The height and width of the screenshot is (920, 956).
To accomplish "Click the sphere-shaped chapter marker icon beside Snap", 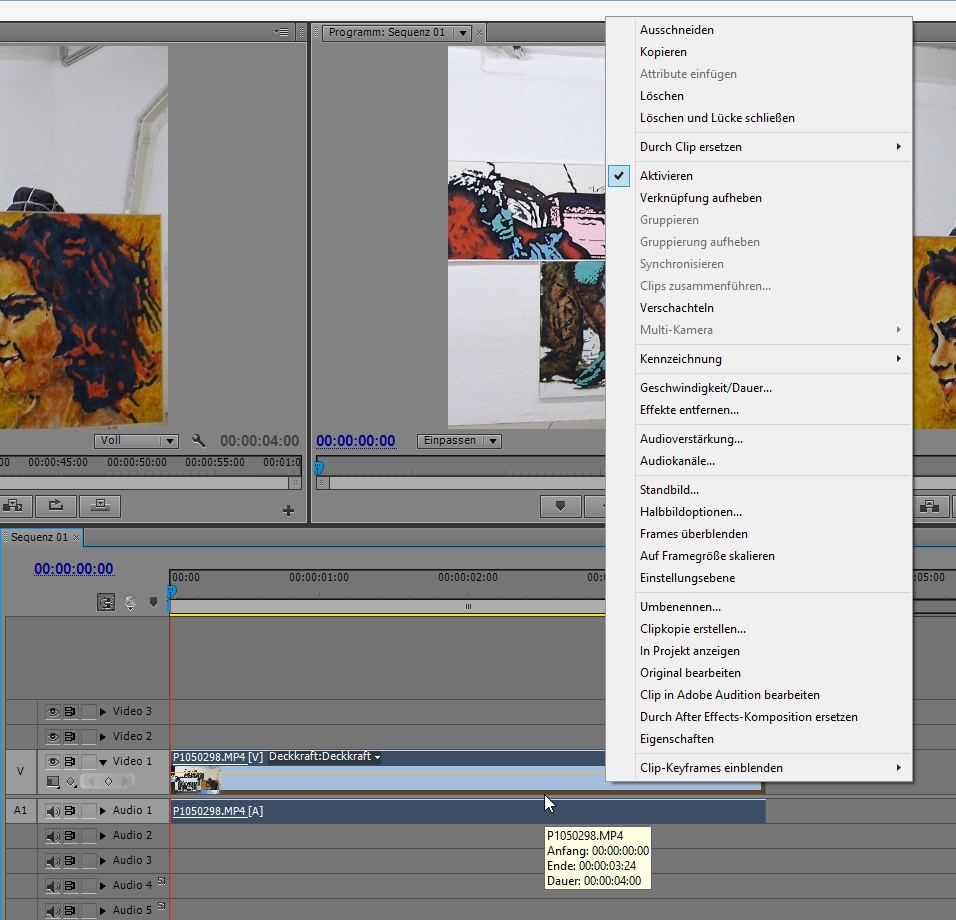I will (x=130, y=602).
